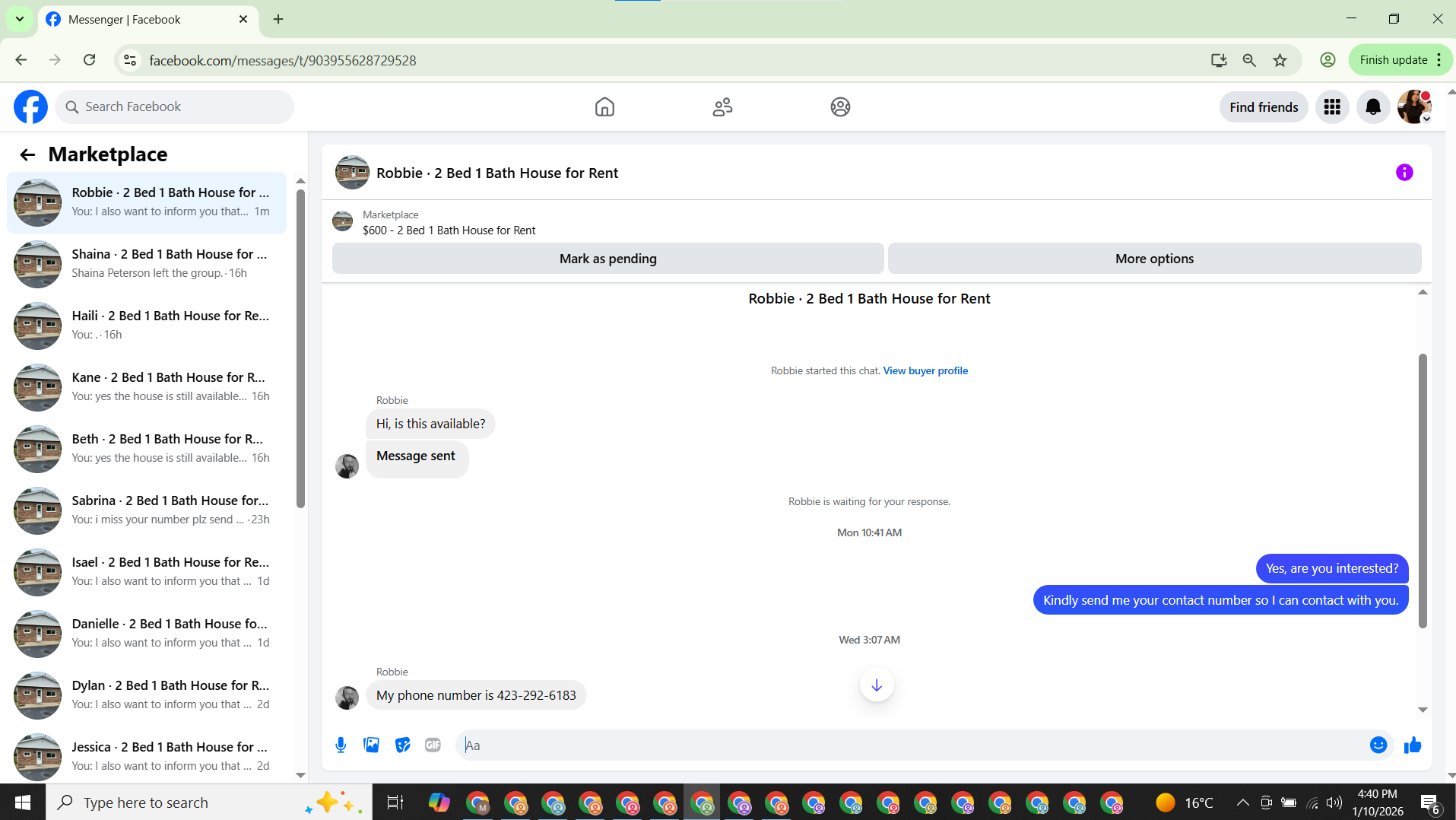Open the Haili conversation

coord(147,326)
